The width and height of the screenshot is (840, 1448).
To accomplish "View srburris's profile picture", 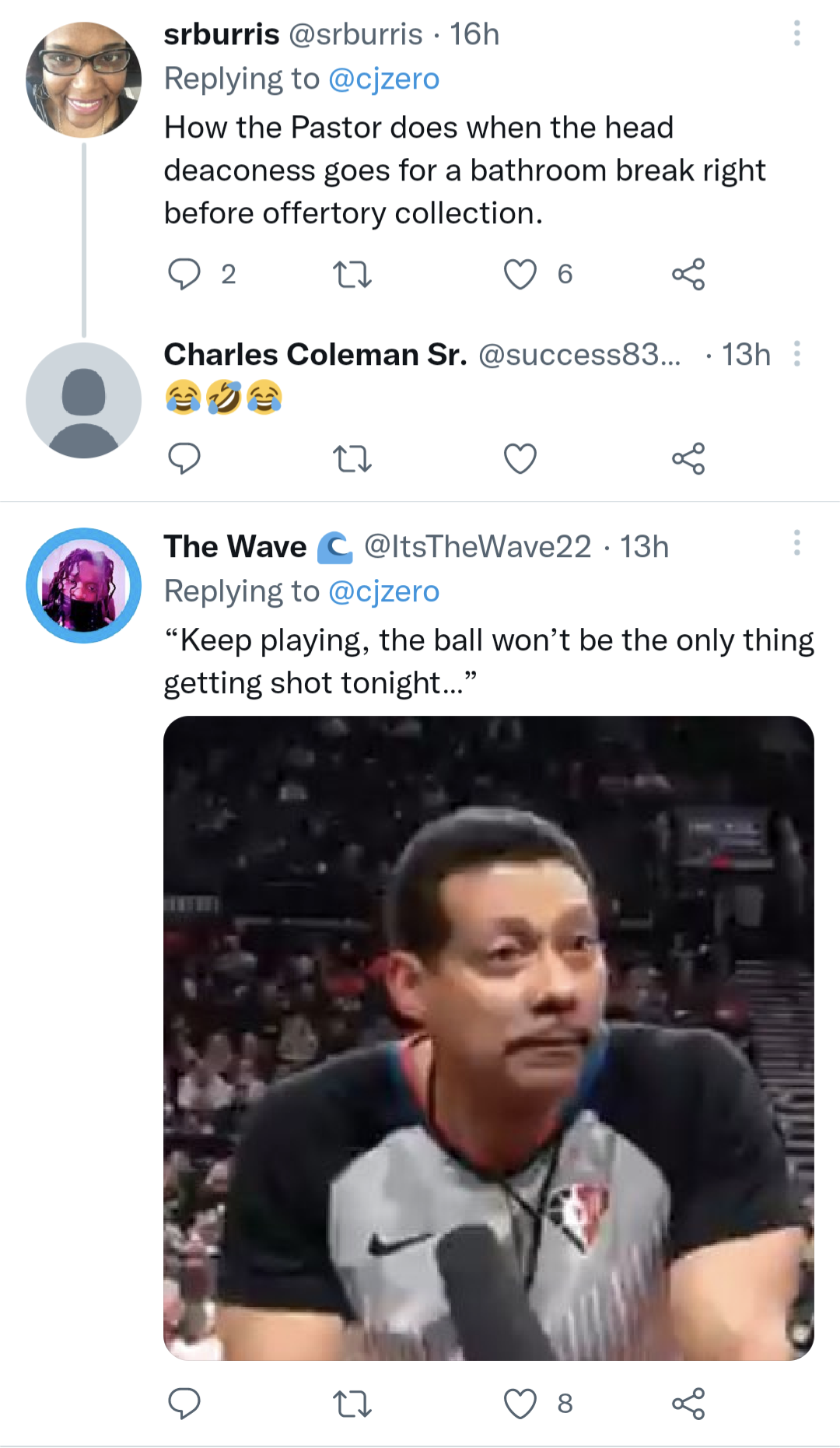I will click(83, 80).
